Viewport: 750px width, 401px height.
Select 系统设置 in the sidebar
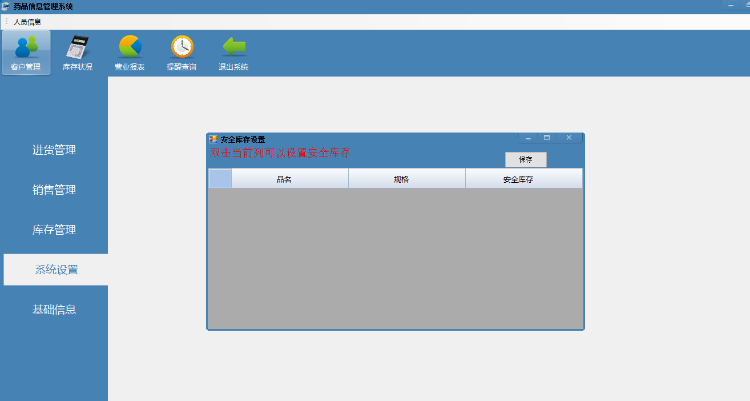[x=56, y=269]
